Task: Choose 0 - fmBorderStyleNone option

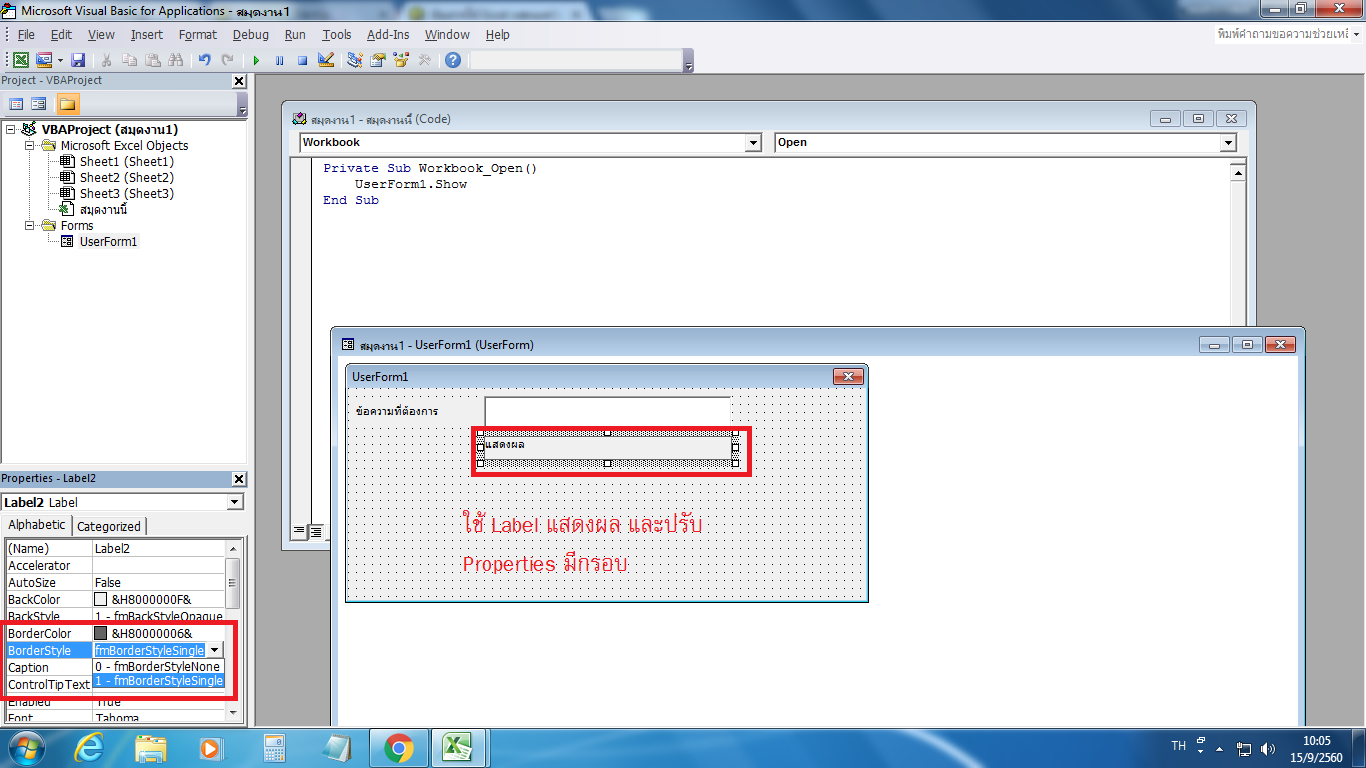Action: 158,667
